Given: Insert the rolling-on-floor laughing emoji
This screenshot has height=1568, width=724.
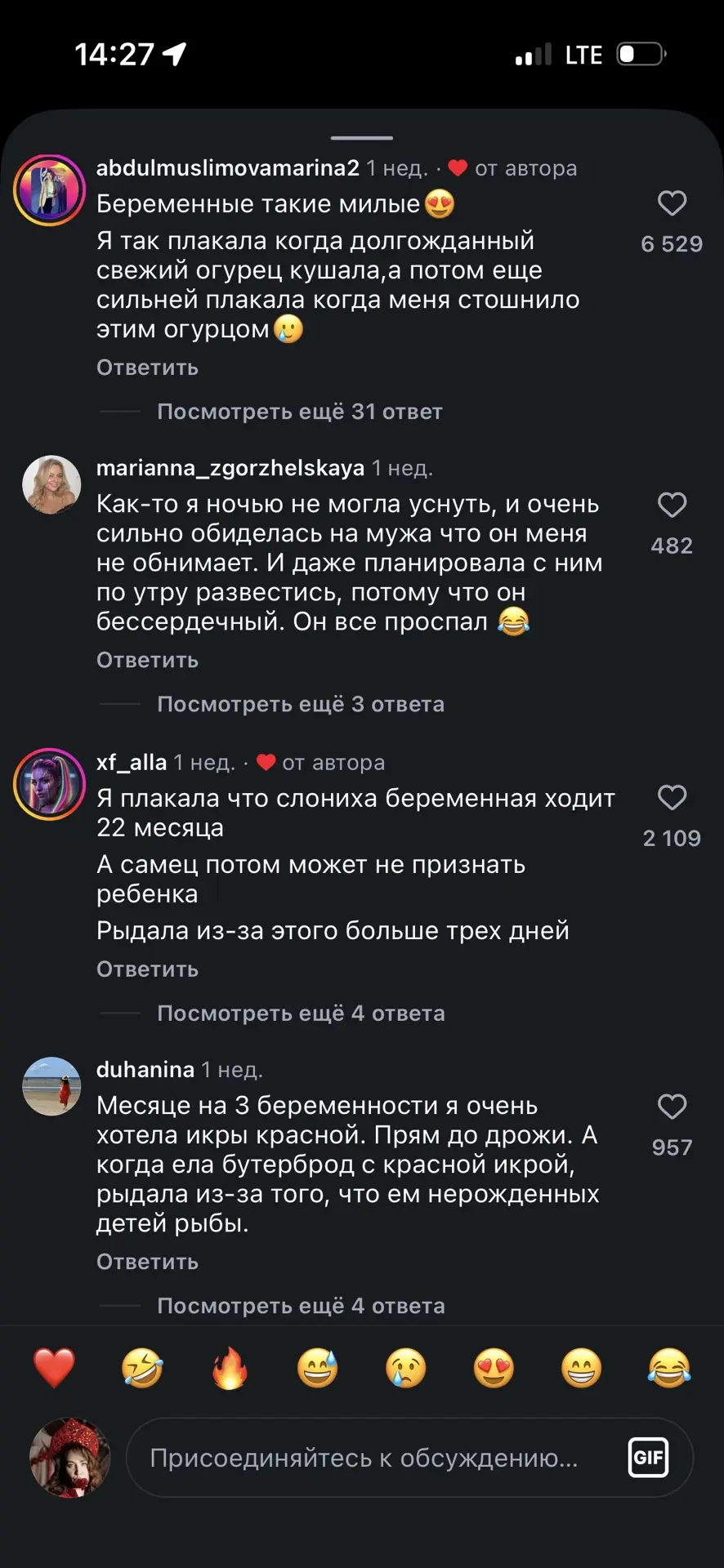Looking at the screenshot, I should click(142, 1368).
